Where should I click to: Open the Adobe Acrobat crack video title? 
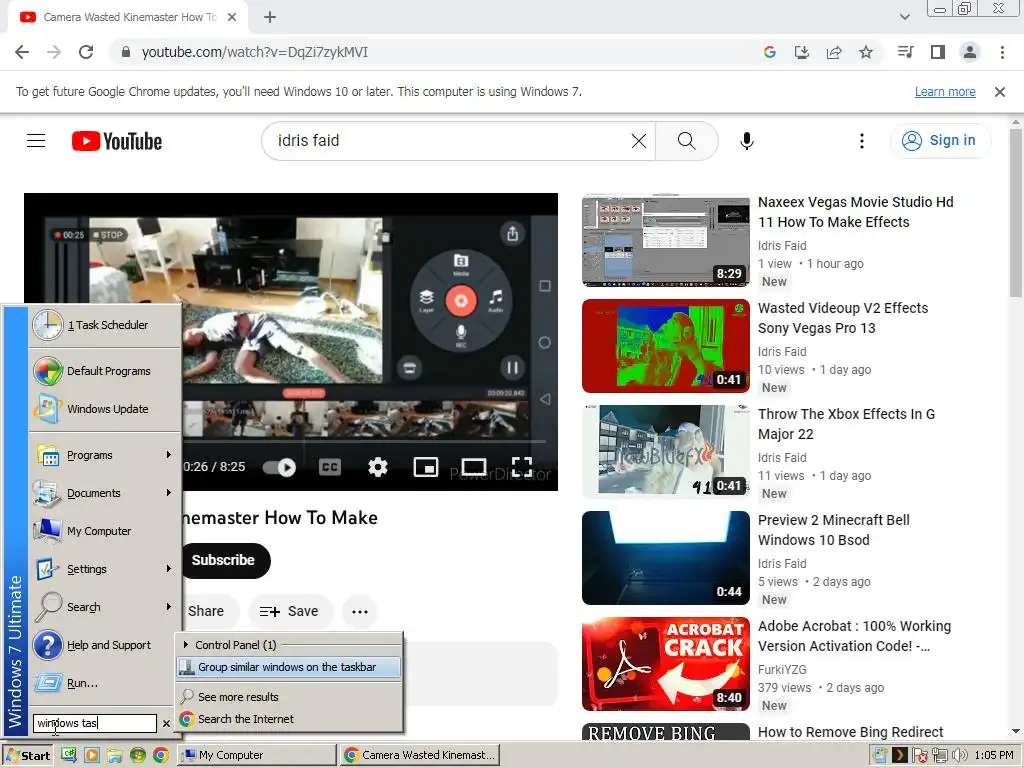pyautogui.click(x=854, y=636)
